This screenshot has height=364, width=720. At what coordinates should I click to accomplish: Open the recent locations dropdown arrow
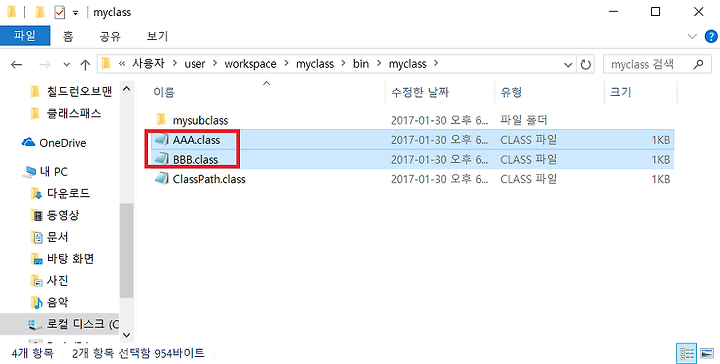(x=67, y=65)
